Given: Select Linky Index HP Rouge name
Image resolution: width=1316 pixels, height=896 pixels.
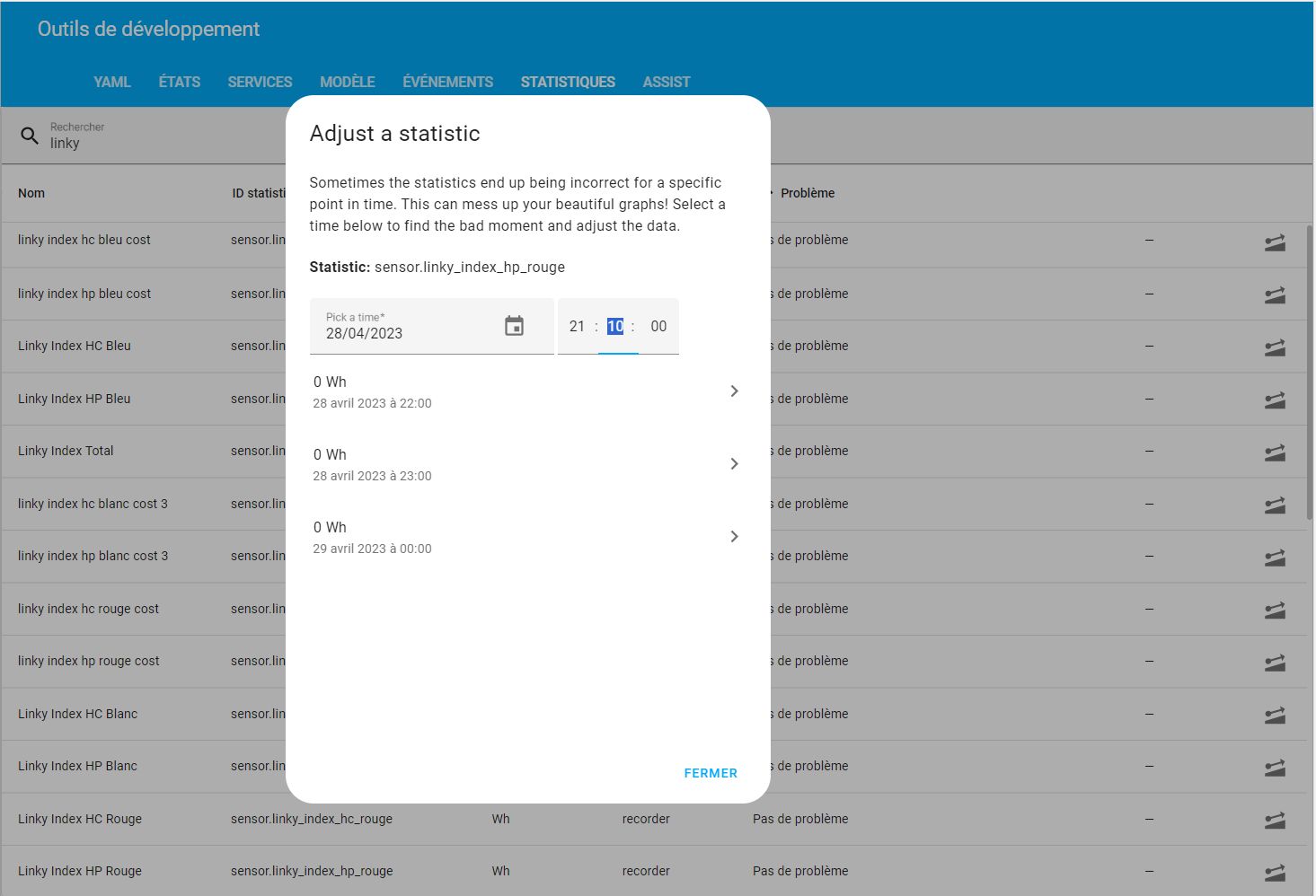Looking at the screenshot, I should point(80,871).
